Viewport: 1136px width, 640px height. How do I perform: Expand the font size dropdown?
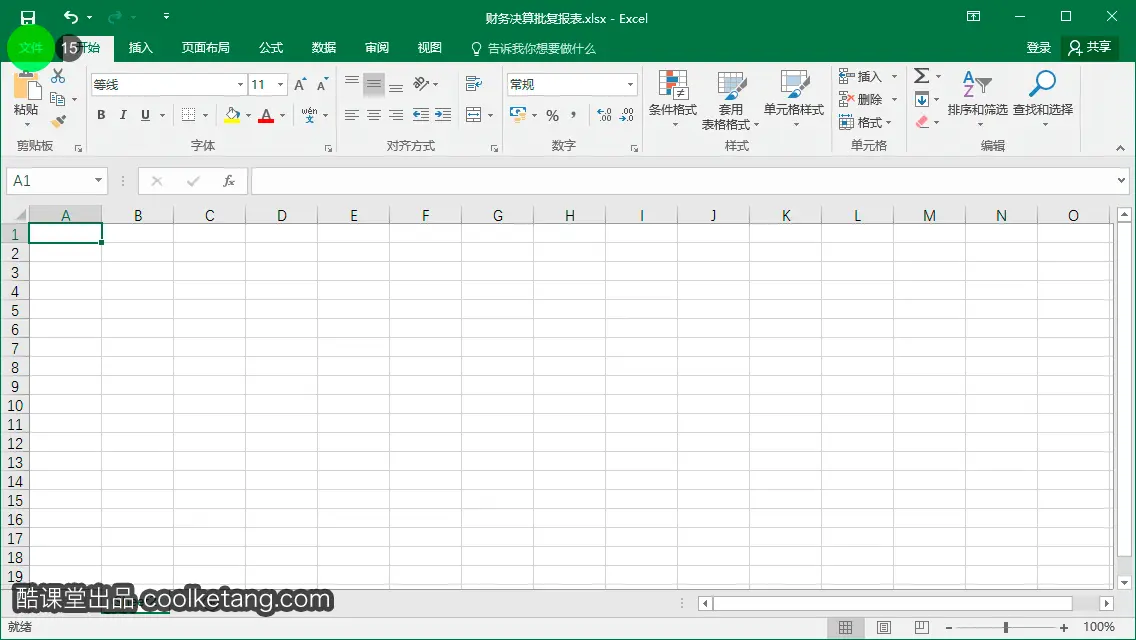[x=280, y=85]
